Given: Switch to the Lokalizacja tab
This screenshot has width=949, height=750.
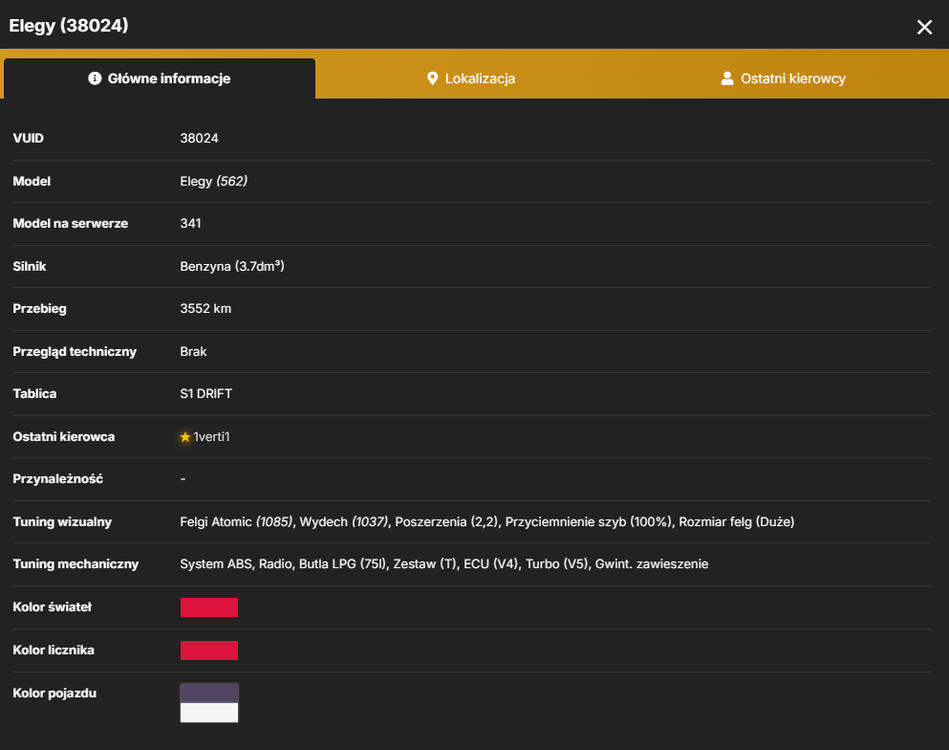Looking at the screenshot, I should coord(471,78).
